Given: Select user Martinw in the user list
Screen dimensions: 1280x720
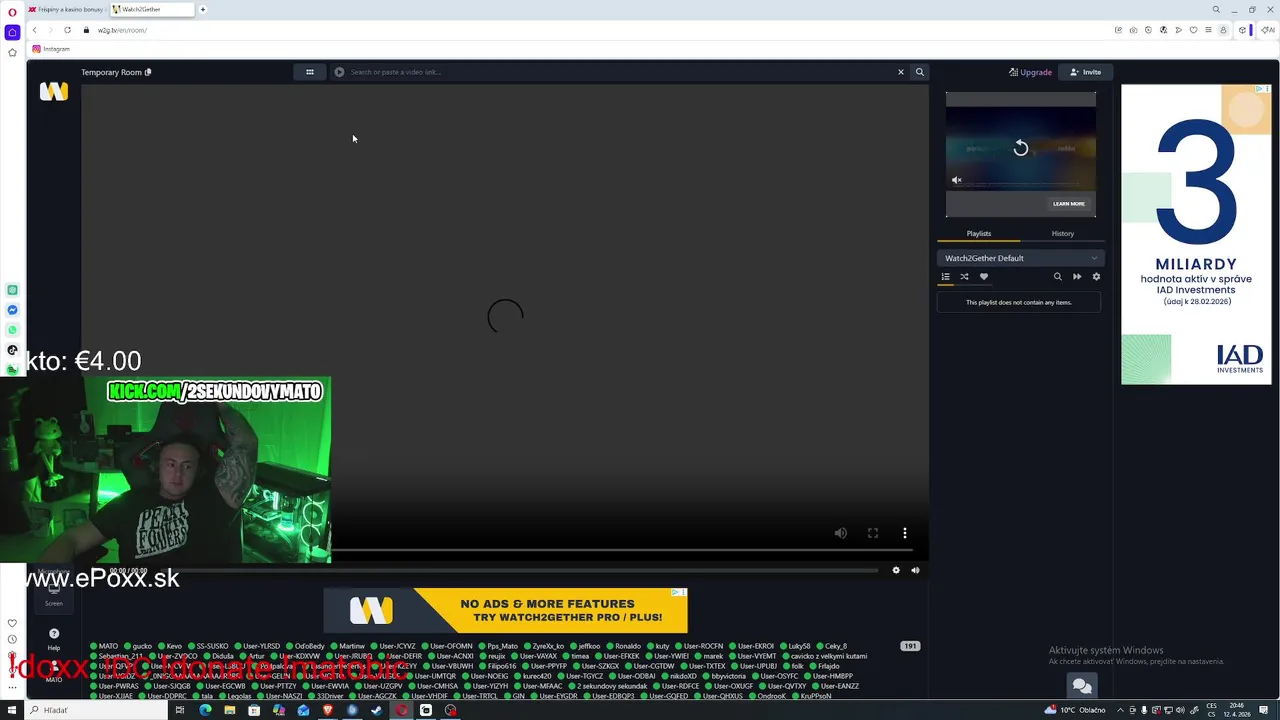Looking at the screenshot, I should 347,646.
